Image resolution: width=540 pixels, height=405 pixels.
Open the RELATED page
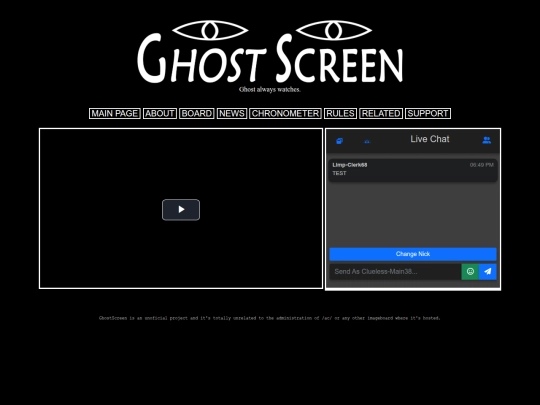pyautogui.click(x=381, y=113)
